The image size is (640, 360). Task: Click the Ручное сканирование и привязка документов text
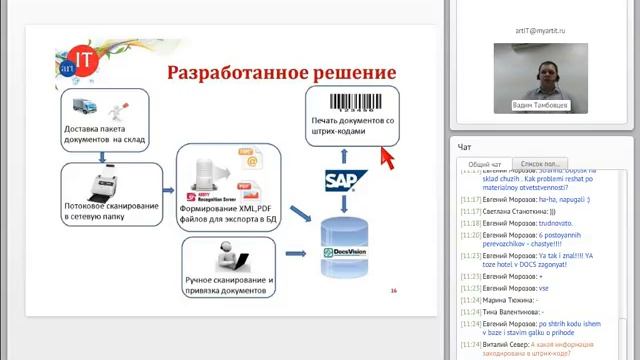[x=229, y=285]
